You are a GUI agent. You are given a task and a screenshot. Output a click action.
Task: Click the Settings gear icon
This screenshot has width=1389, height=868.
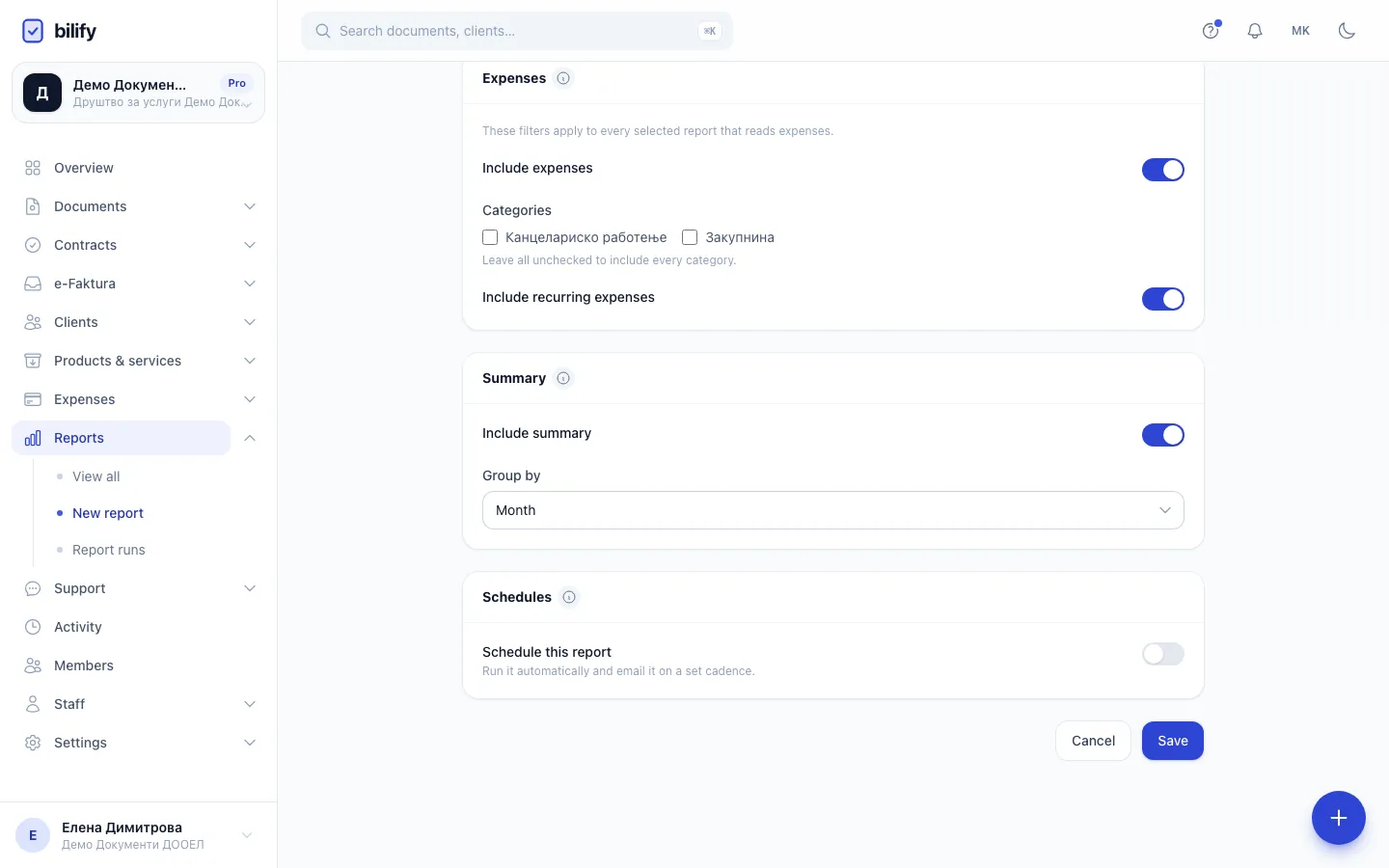(x=33, y=743)
